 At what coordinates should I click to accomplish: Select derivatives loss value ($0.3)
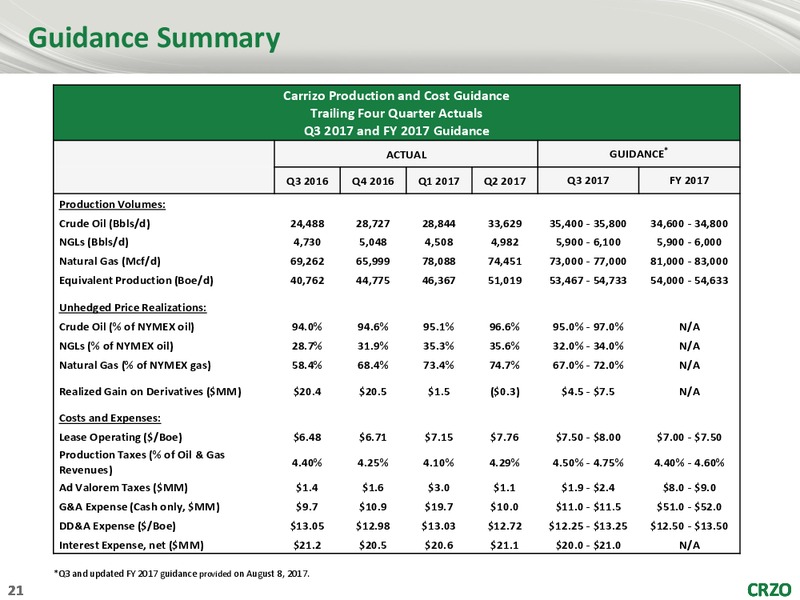coord(505,392)
